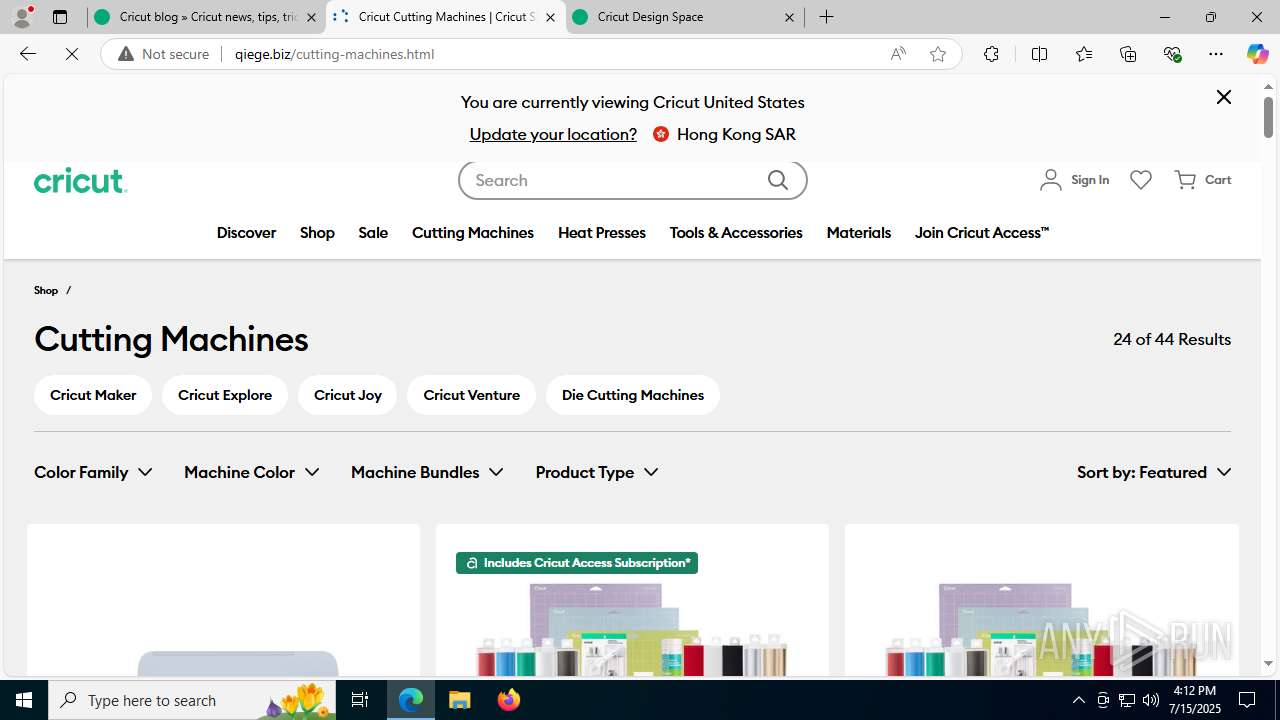Viewport: 1280px width, 720px height.
Task: Open browser Collections icon
Action: click(1128, 54)
